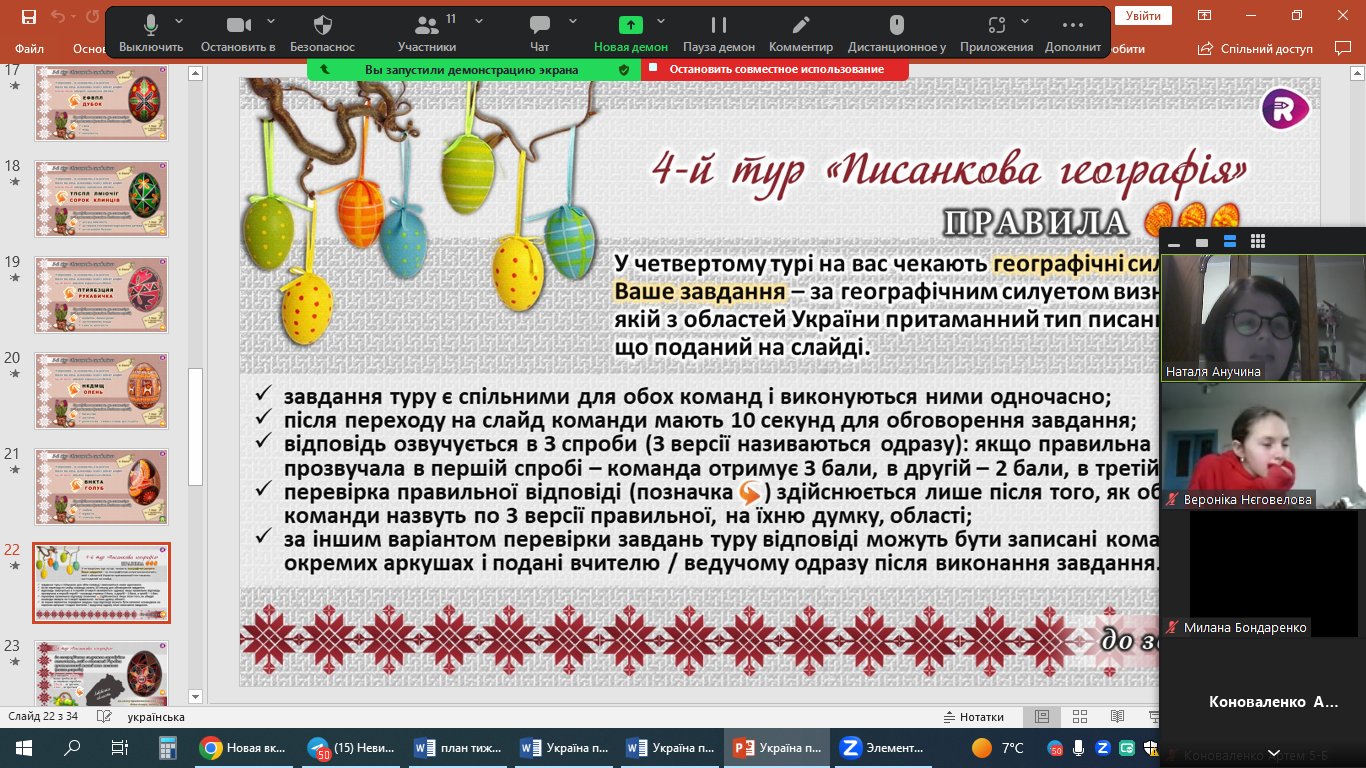Open the Telegram taskbar item
Viewport: 1366px width, 768px height.
tap(351, 747)
